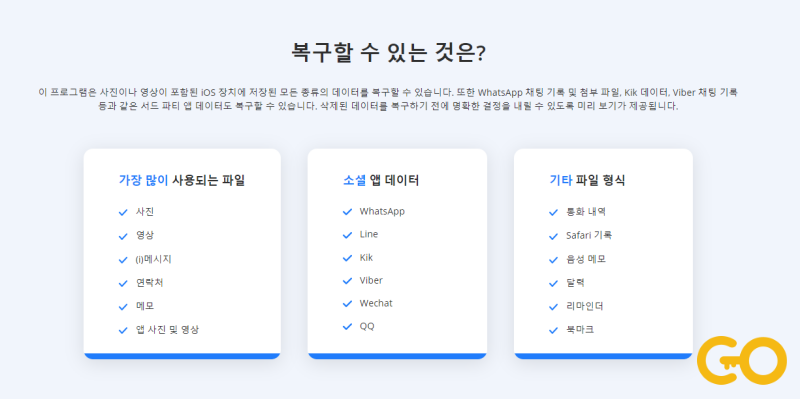Image resolution: width=800 pixels, height=399 pixels.
Task: Click the 음성 메모 list item
Action: point(586,259)
